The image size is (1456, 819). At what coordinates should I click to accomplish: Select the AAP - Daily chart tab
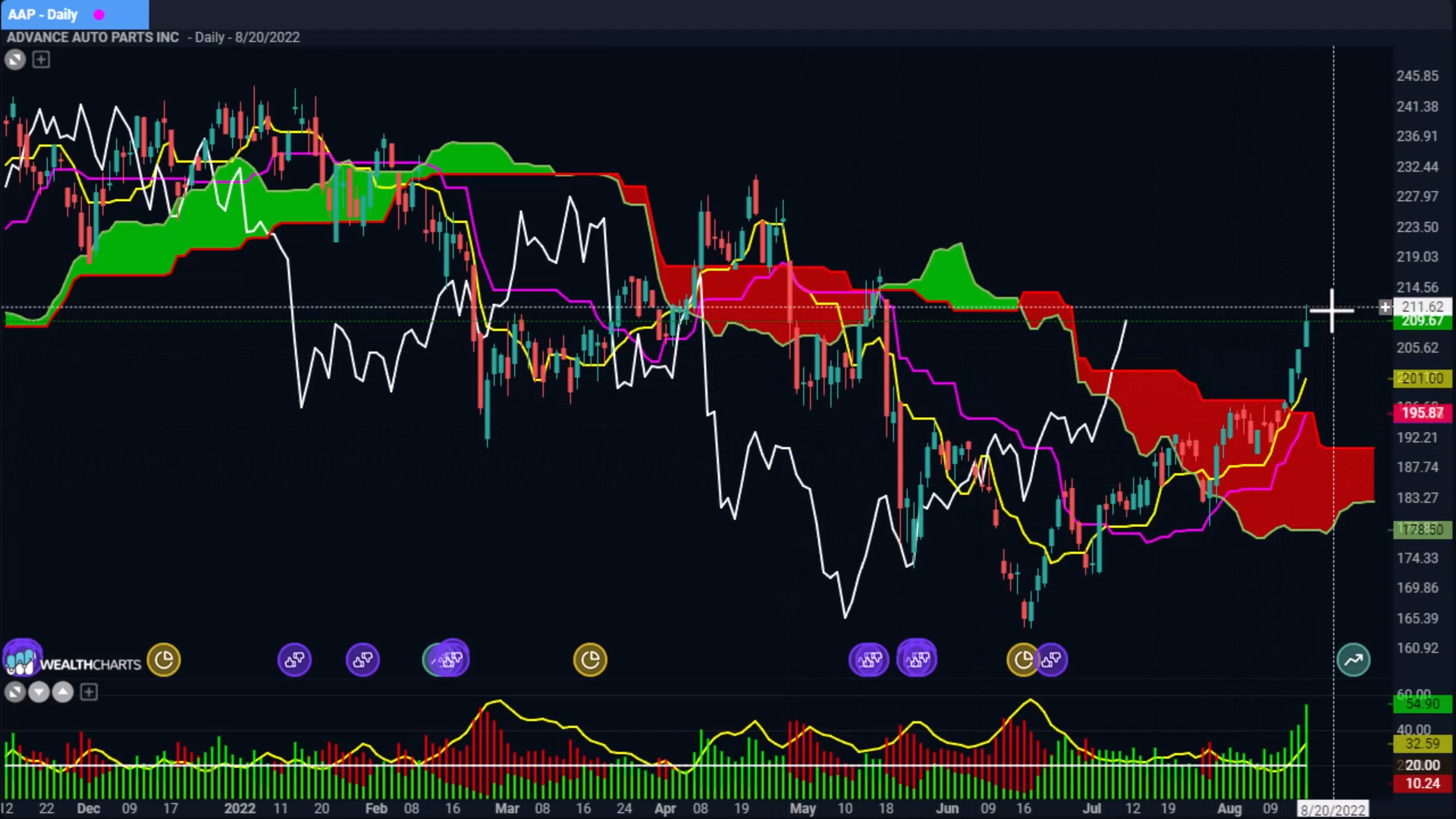click(x=74, y=14)
